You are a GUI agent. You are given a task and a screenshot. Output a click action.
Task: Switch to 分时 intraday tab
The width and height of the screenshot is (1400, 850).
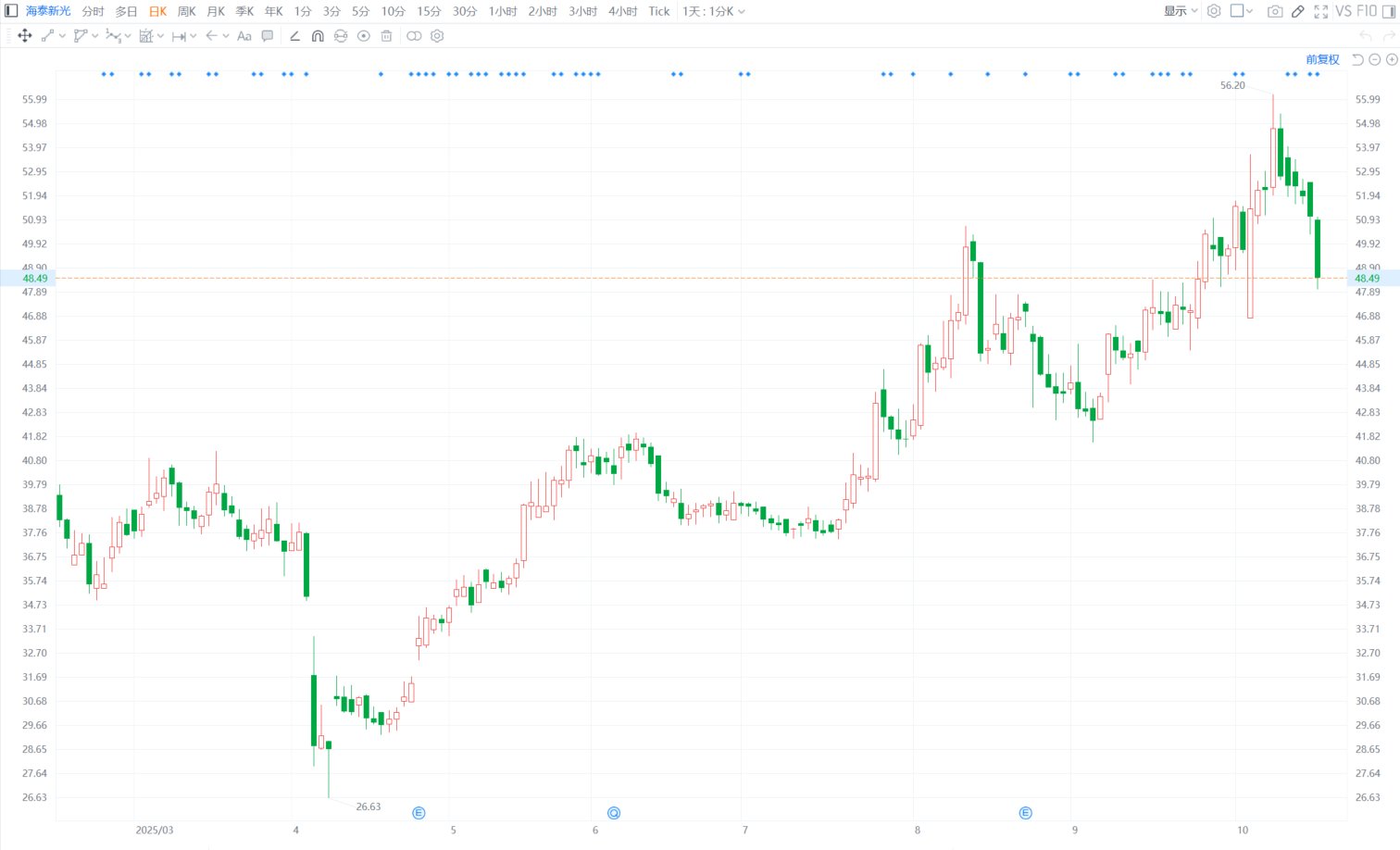pos(94,11)
